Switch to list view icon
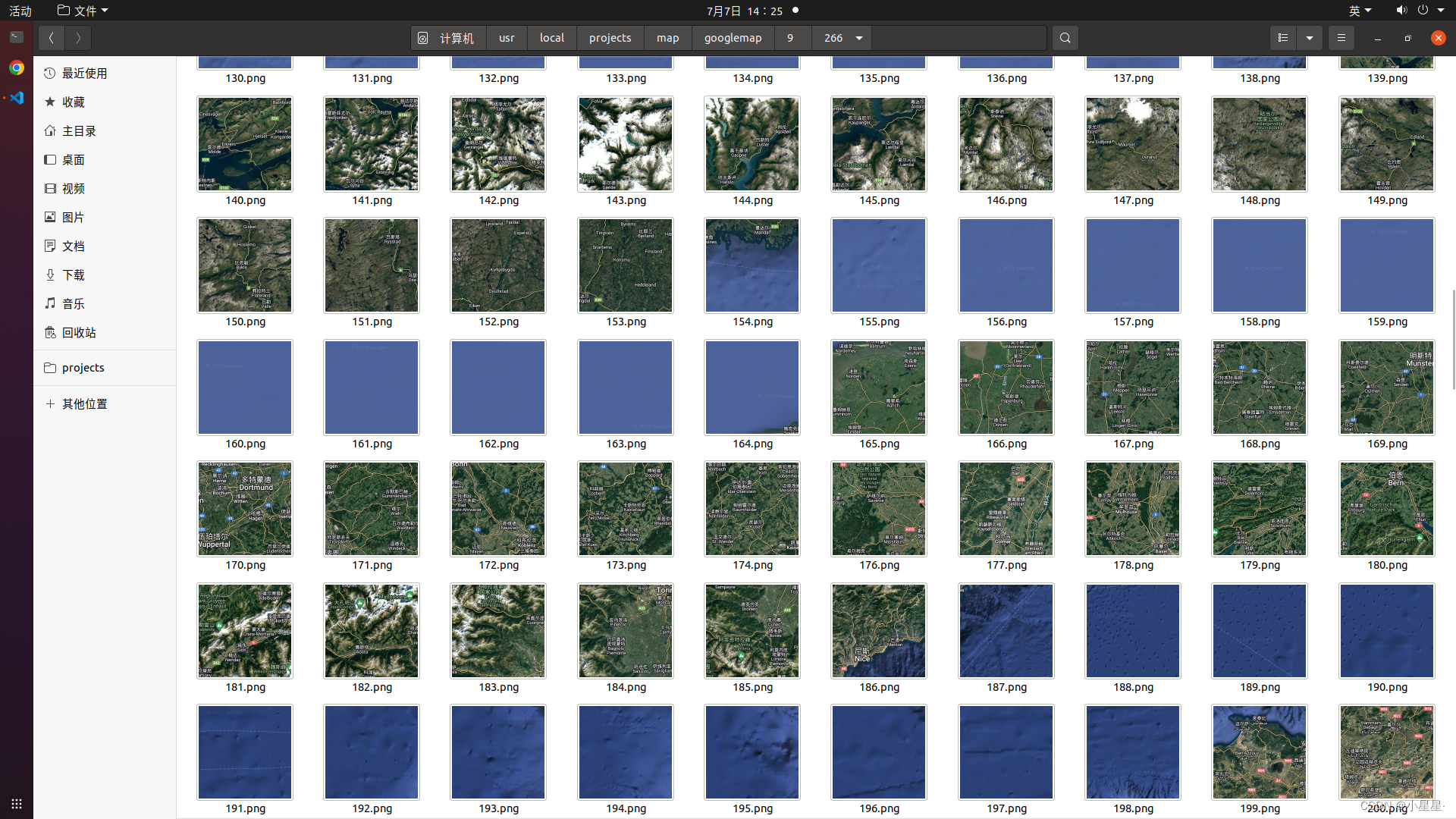This screenshot has width=1456, height=819. [1283, 38]
